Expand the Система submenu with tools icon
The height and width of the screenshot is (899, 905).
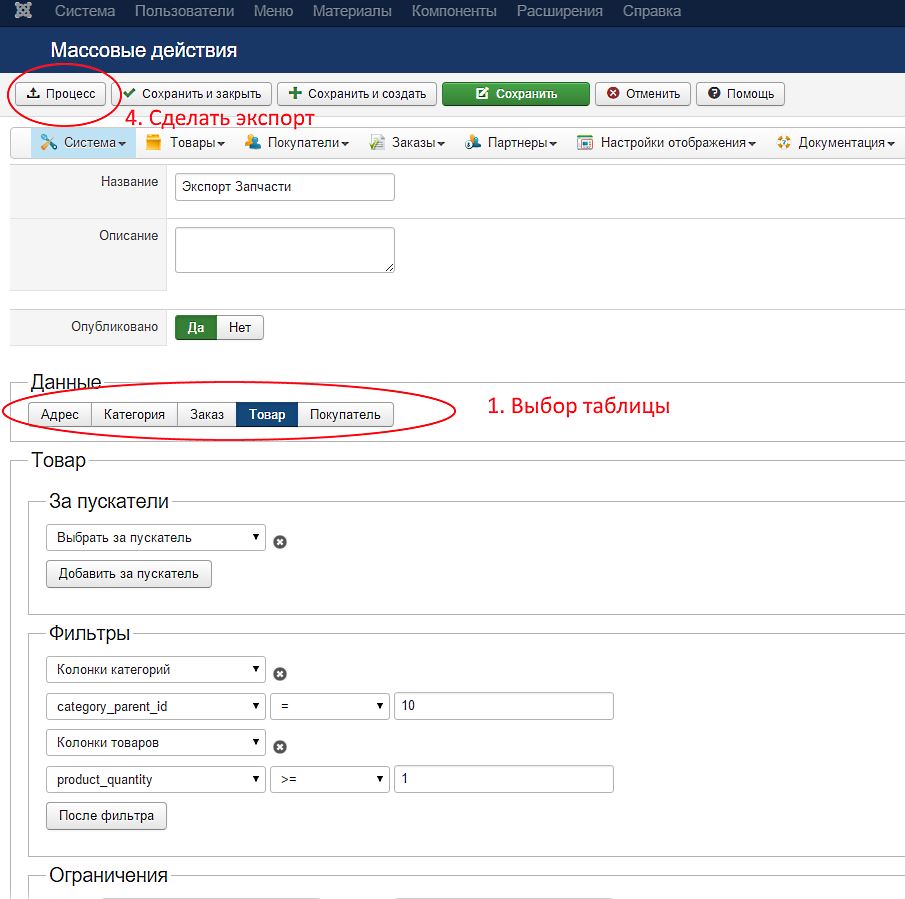(83, 143)
